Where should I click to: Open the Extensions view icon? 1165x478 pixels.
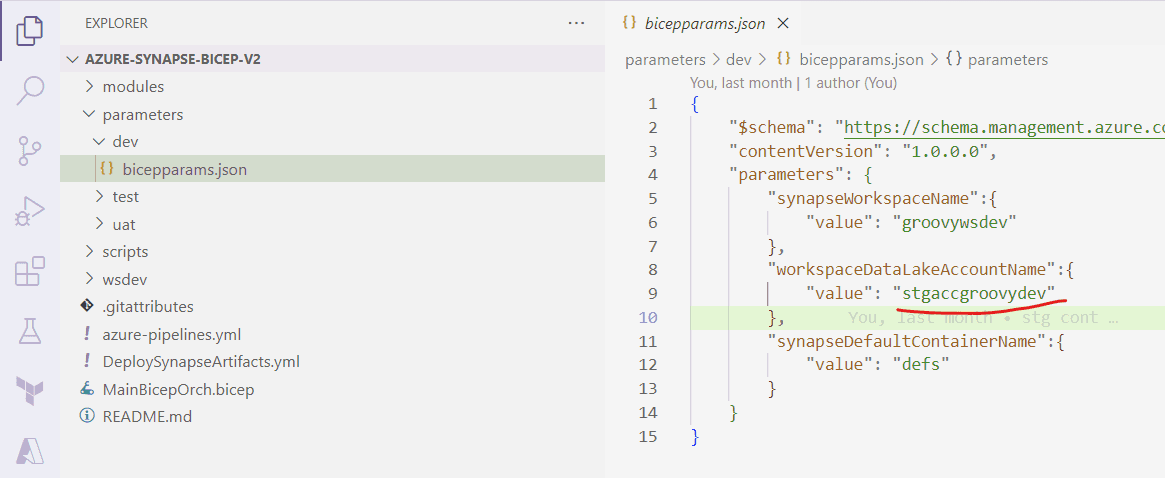point(30,271)
